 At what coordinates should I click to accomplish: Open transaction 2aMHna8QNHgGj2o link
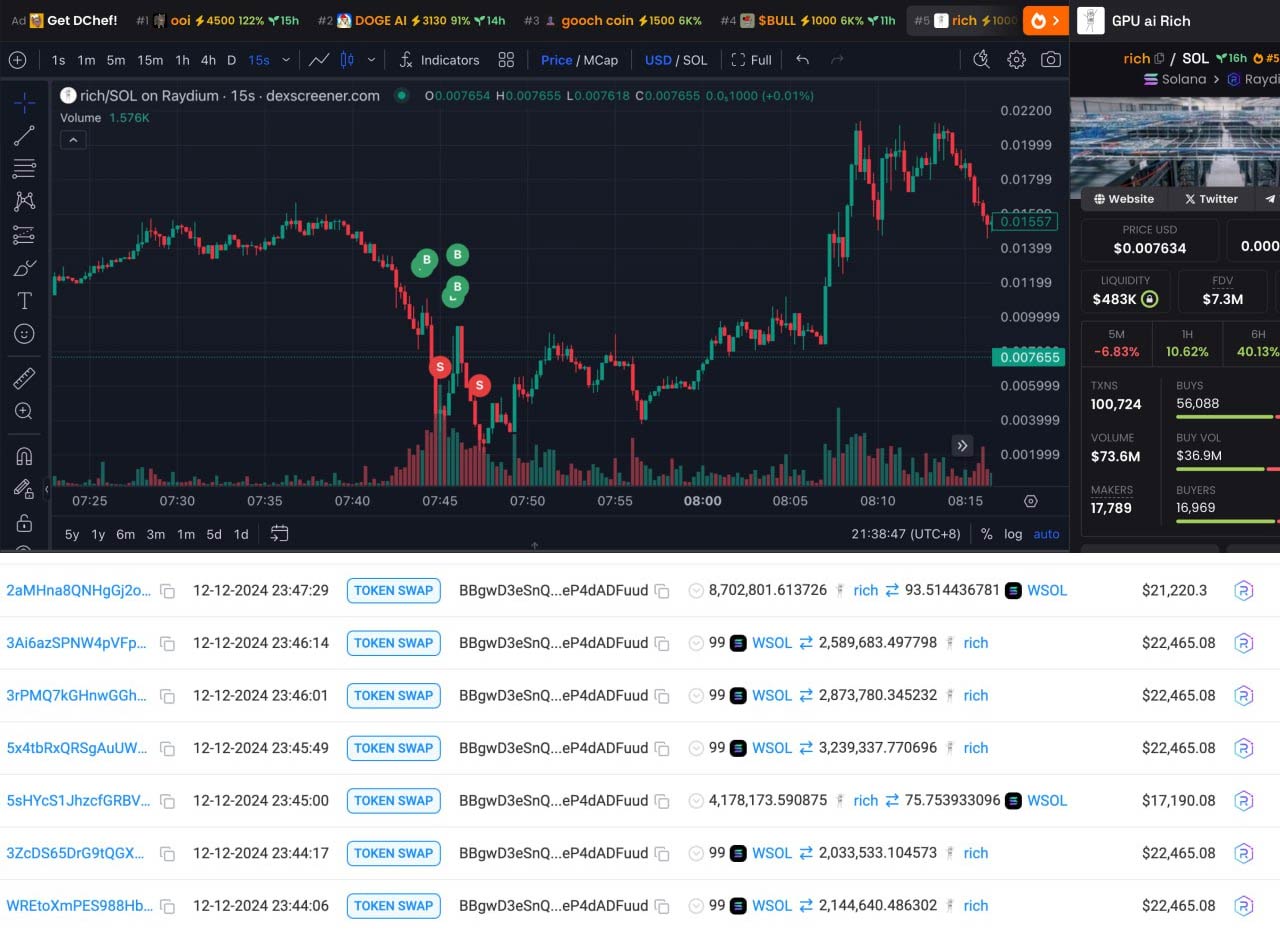79,590
